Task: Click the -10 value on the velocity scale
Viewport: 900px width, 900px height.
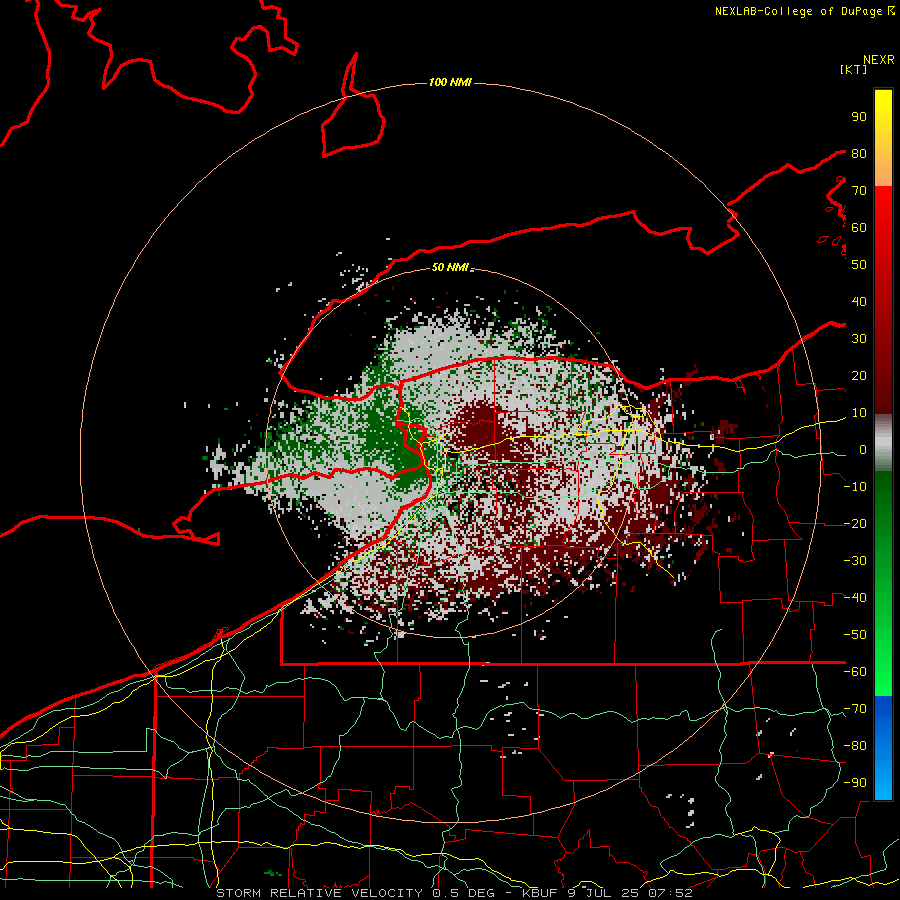Action: tap(855, 487)
